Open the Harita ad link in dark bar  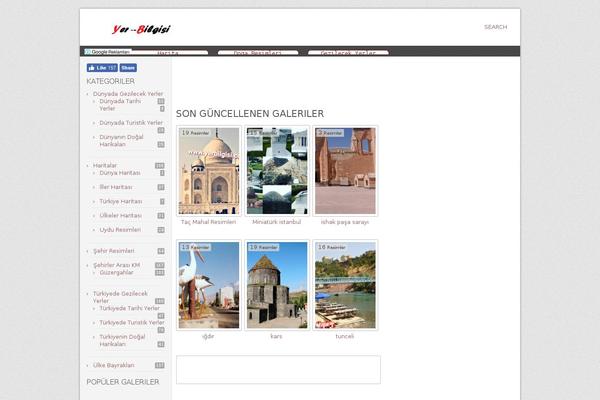pos(168,53)
